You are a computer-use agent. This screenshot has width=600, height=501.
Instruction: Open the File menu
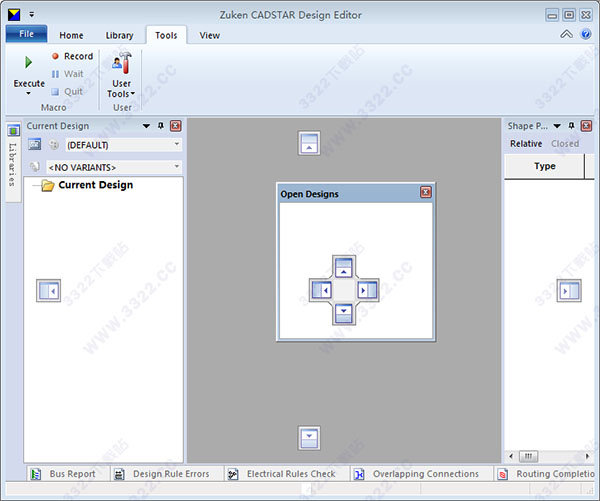26,34
